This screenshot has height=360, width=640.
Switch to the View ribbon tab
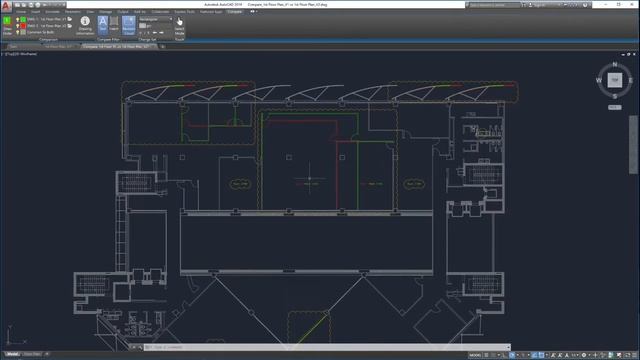click(90, 12)
